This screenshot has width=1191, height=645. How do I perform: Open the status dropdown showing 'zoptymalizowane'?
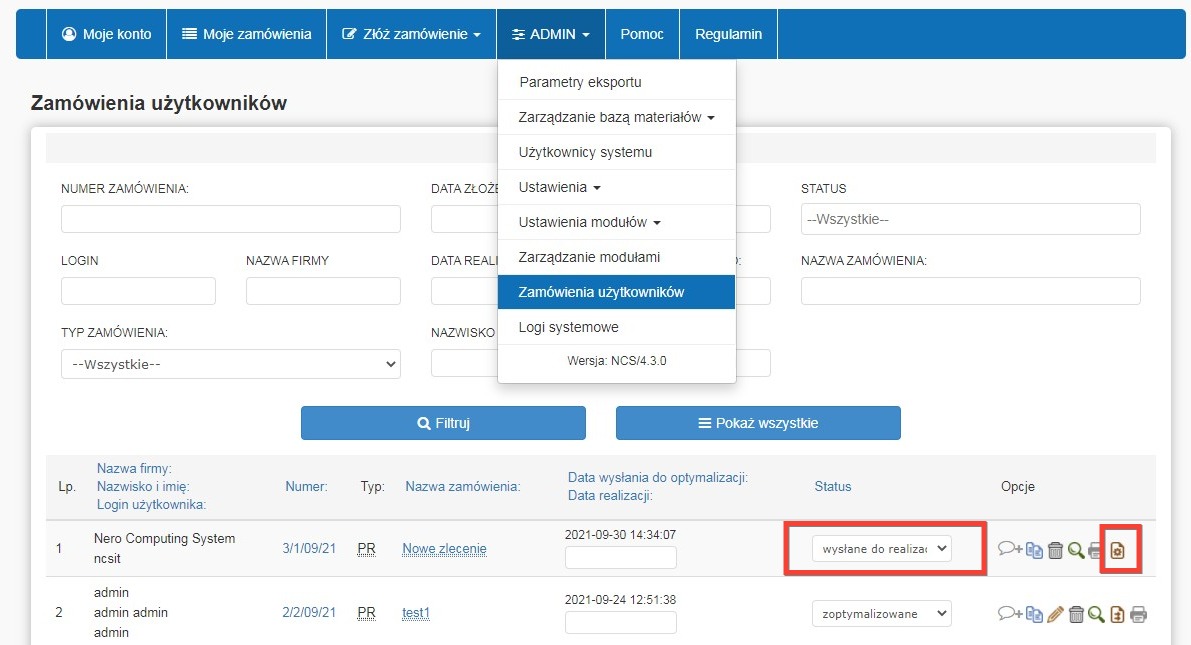(x=881, y=613)
